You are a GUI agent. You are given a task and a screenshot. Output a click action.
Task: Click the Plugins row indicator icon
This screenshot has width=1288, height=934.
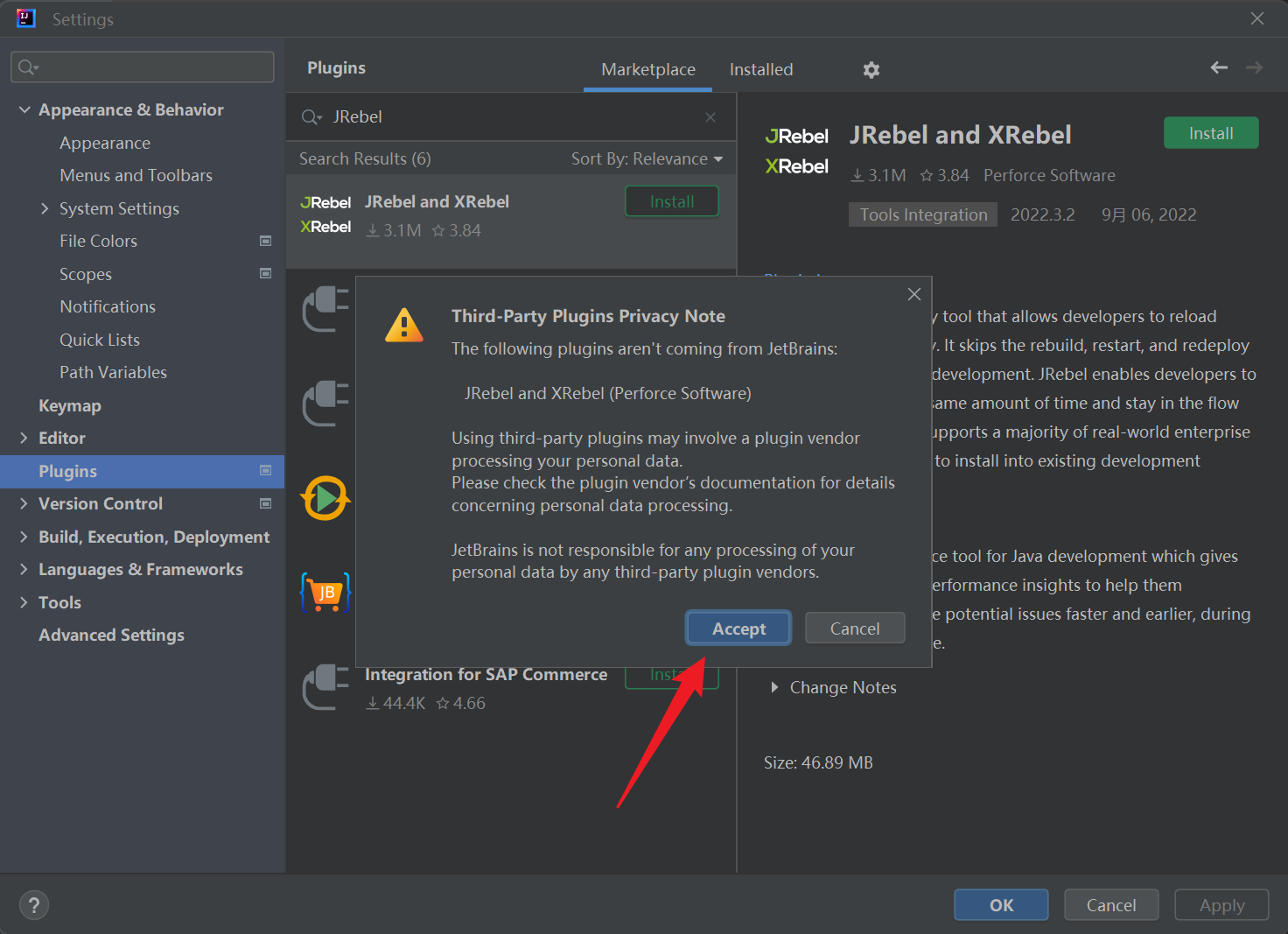[266, 470]
